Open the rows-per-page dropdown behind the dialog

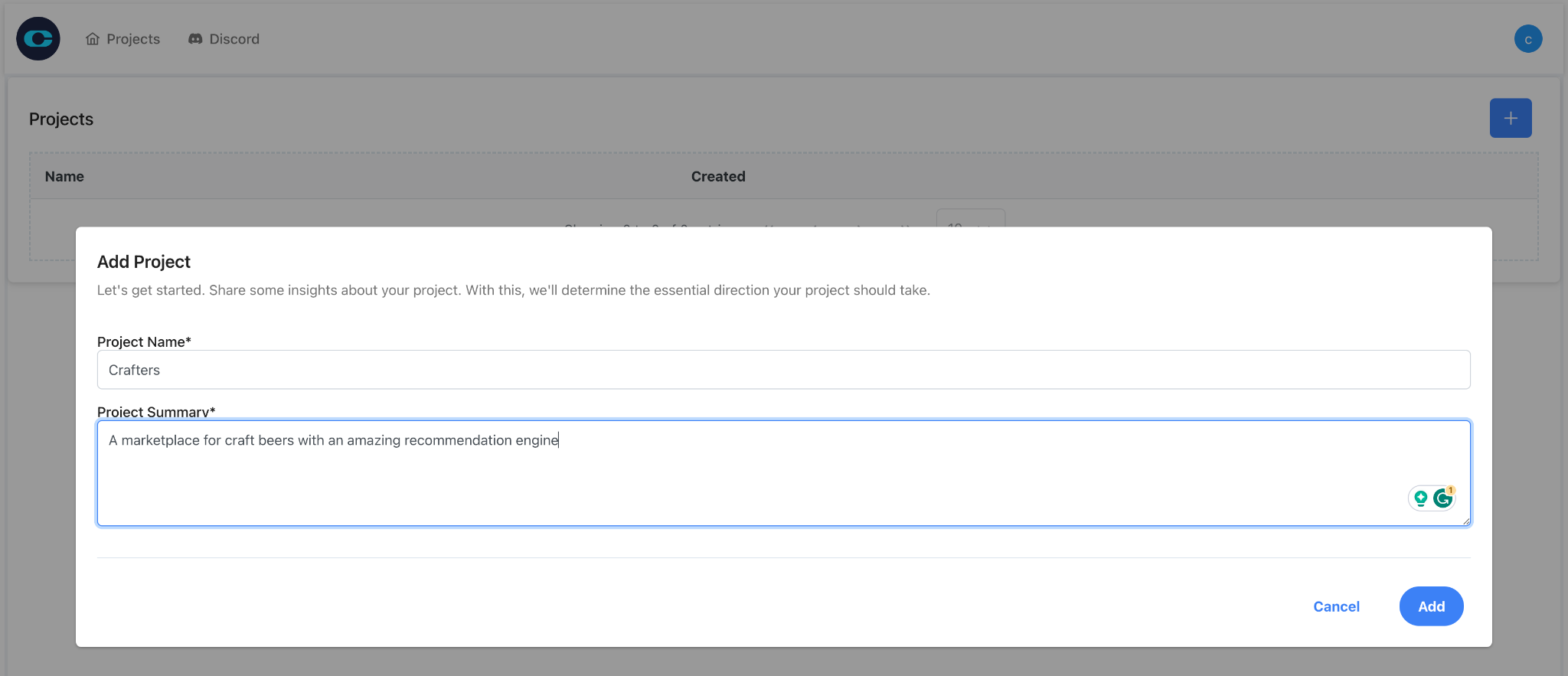coord(970,219)
